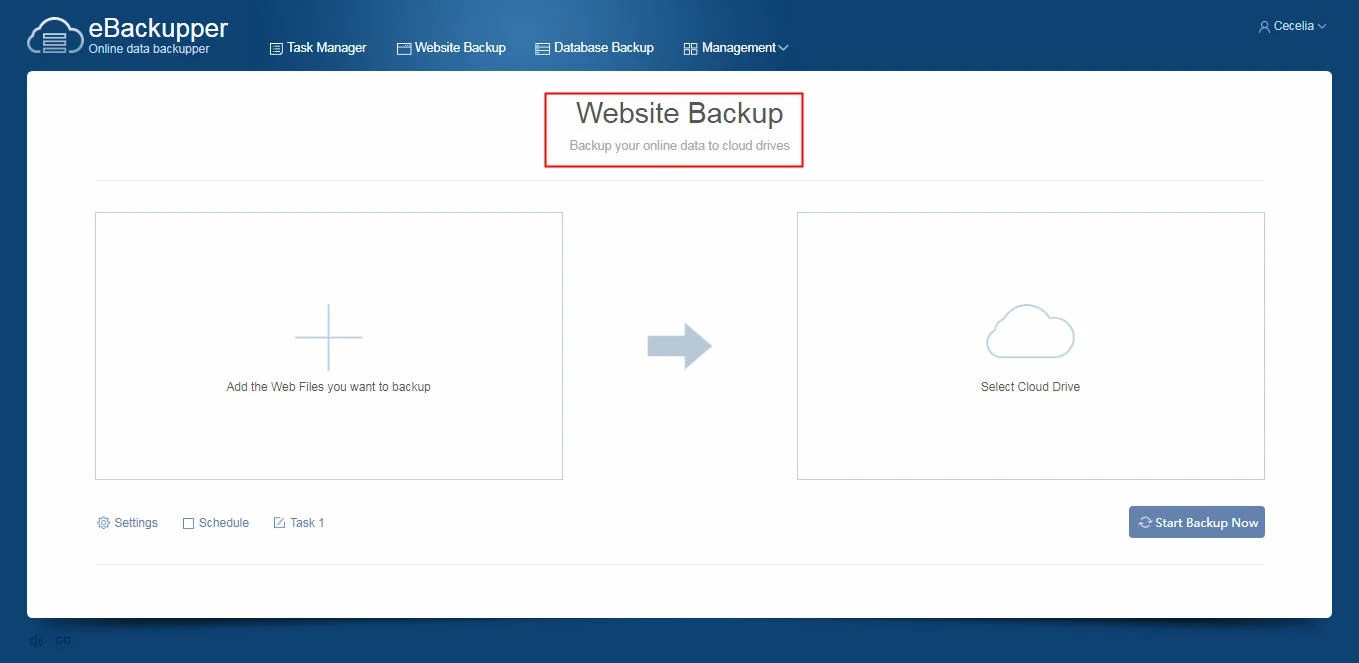Image resolution: width=1359 pixels, height=663 pixels.
Task: Click the gray arrow between the panels
Action: [x=681, y=346]
